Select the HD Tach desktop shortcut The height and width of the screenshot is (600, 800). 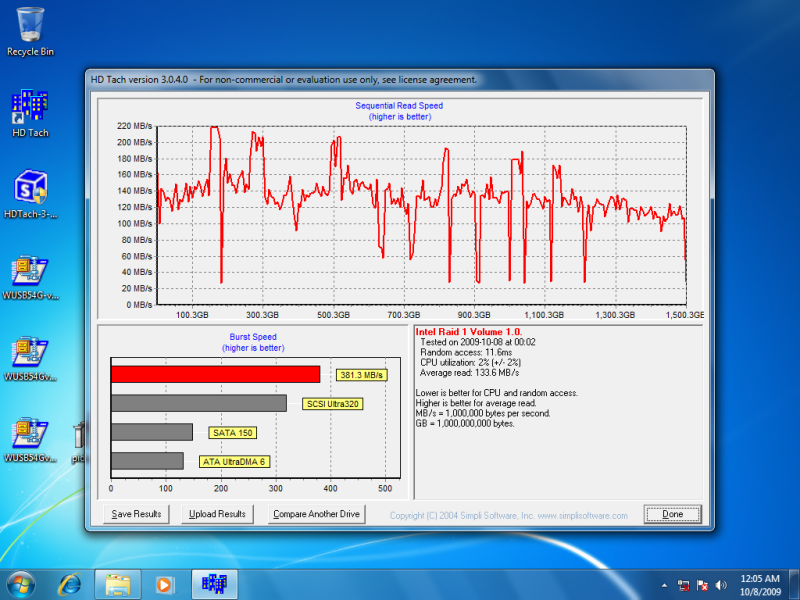pyautogui.click(x=30, y=113)
